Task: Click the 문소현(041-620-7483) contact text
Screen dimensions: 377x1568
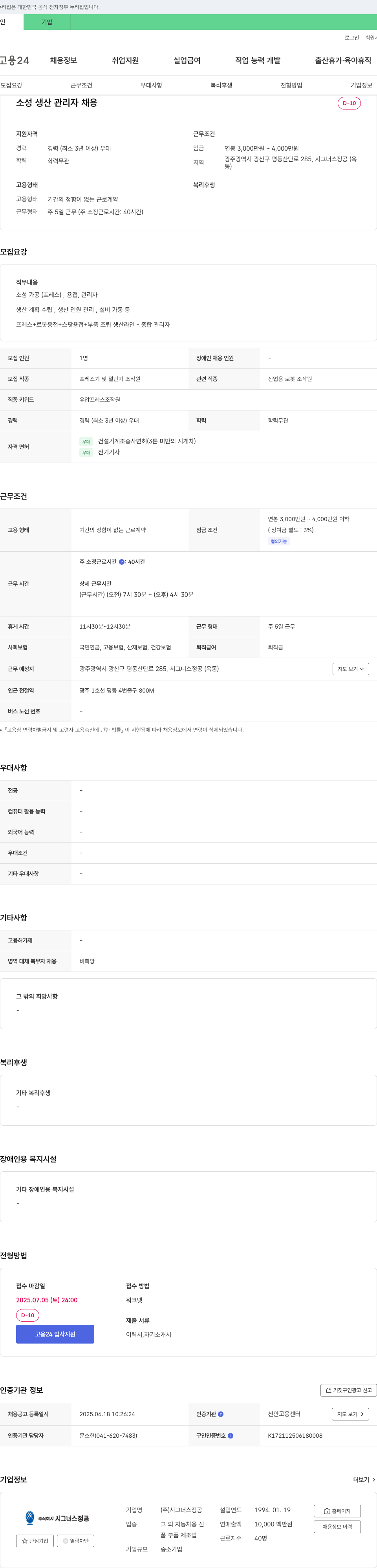Action: pyautogui.click(x=108, y=1435)
